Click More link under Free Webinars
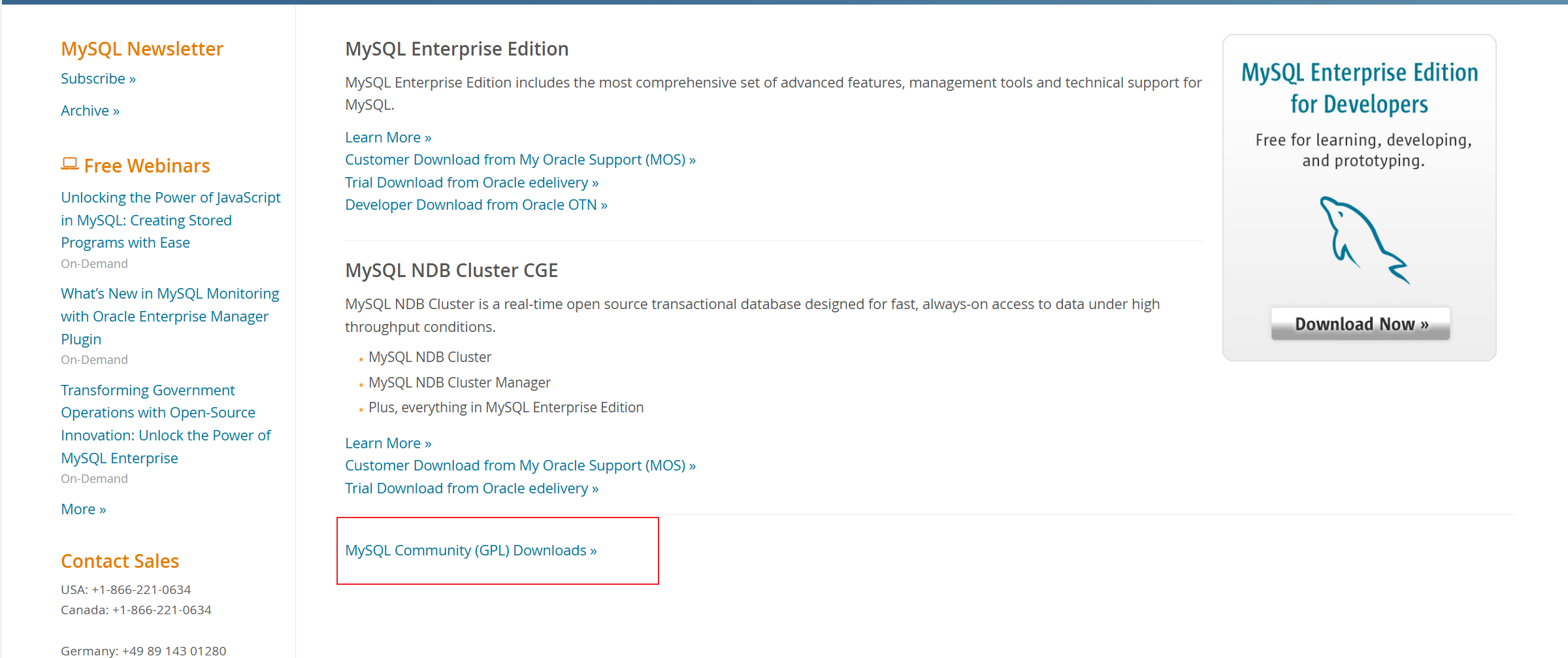1568x658 pixels. pos(83,510)
